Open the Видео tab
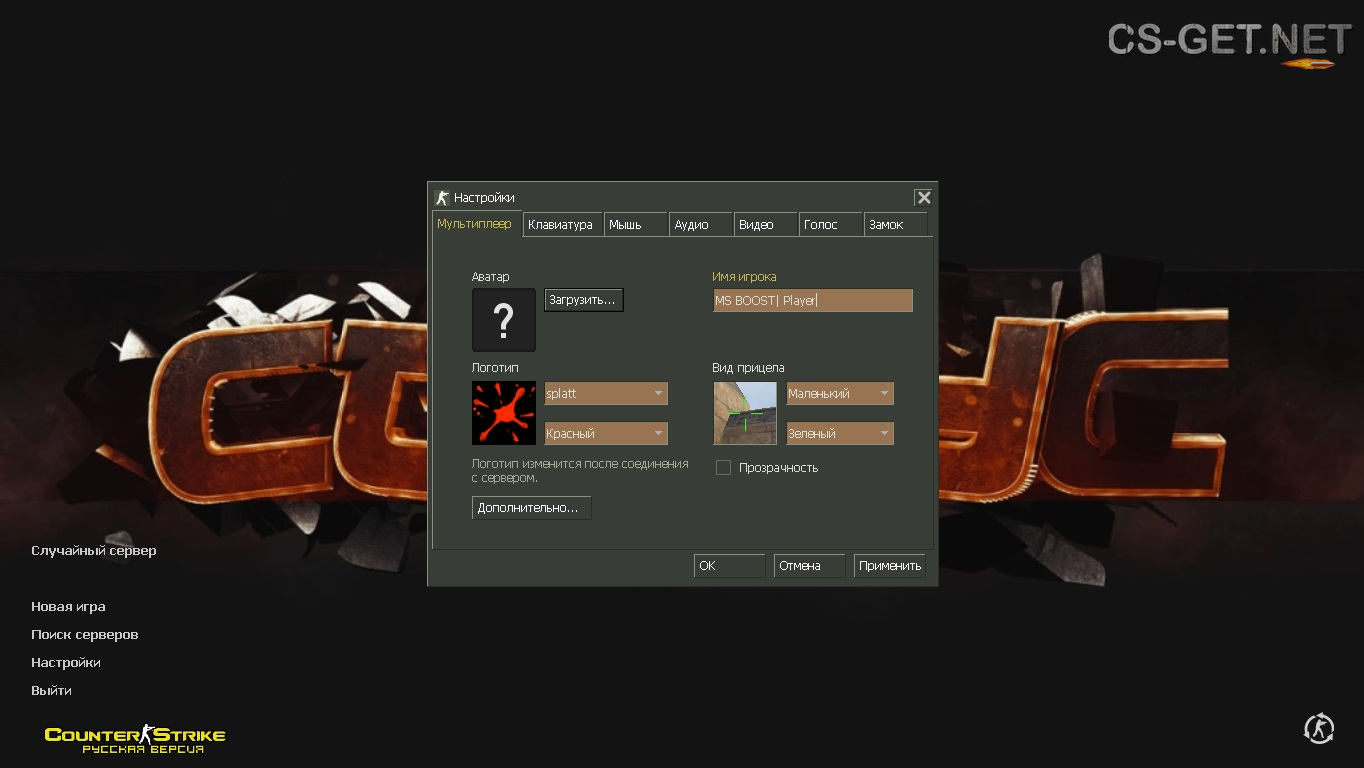The height and width of the screenshot is (768, 1364). point(766,224)
